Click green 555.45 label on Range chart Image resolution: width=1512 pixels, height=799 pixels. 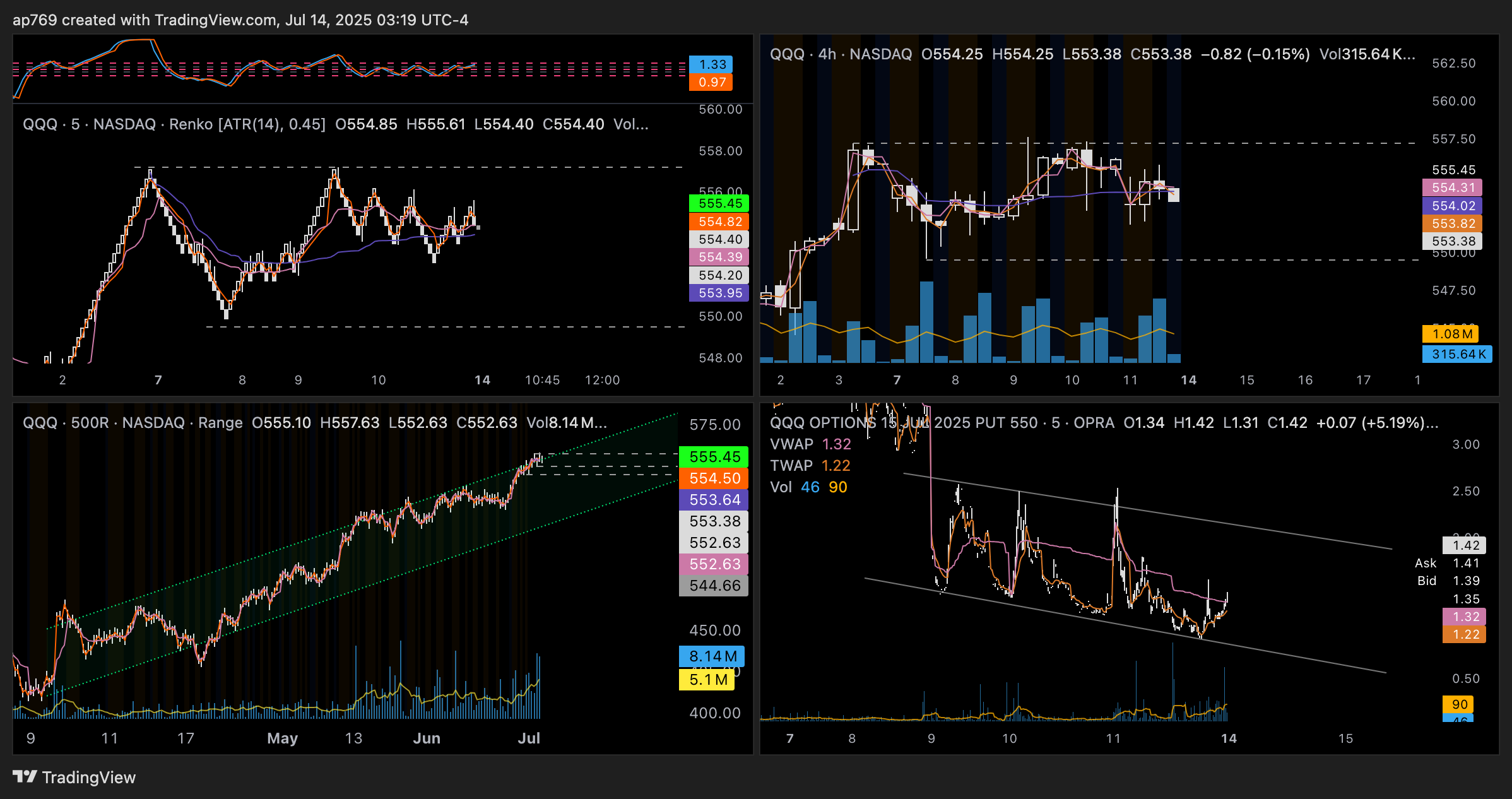click(x=714, y=457)
